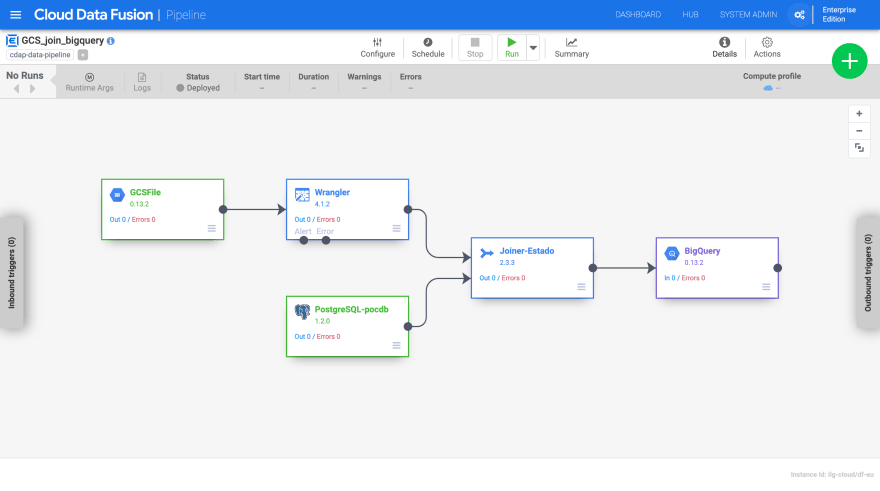Viewport: 880px width, 491px height.
Task: Select the Wrangler node title
Action: point(332,192)
